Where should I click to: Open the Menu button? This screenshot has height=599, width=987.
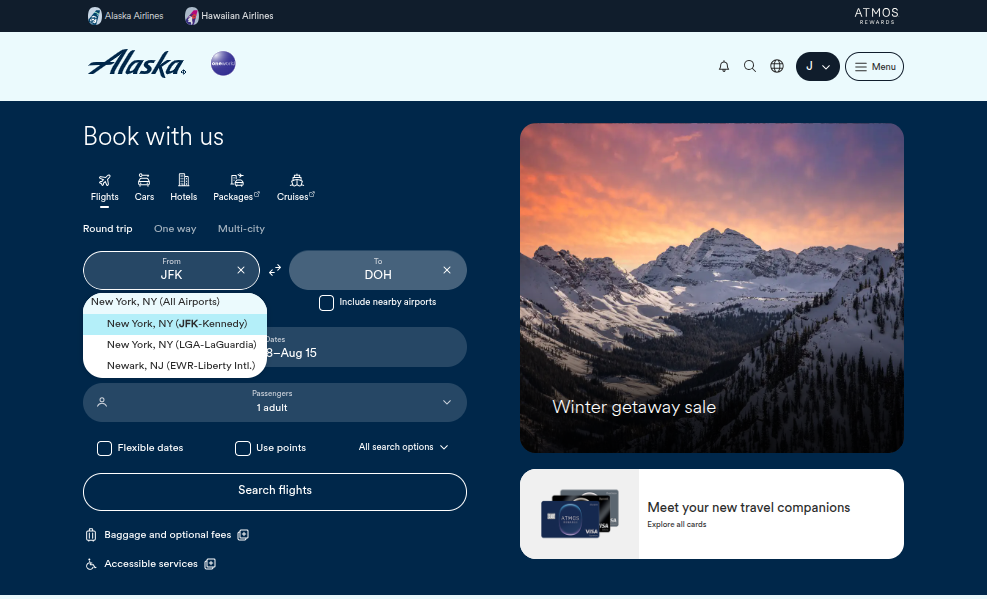point(874,66)
